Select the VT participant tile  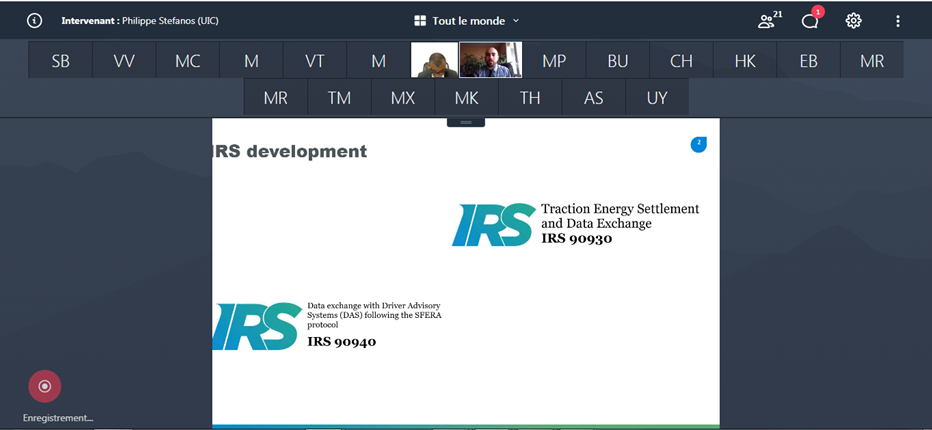pyautogui.click(x=314, y=60)
